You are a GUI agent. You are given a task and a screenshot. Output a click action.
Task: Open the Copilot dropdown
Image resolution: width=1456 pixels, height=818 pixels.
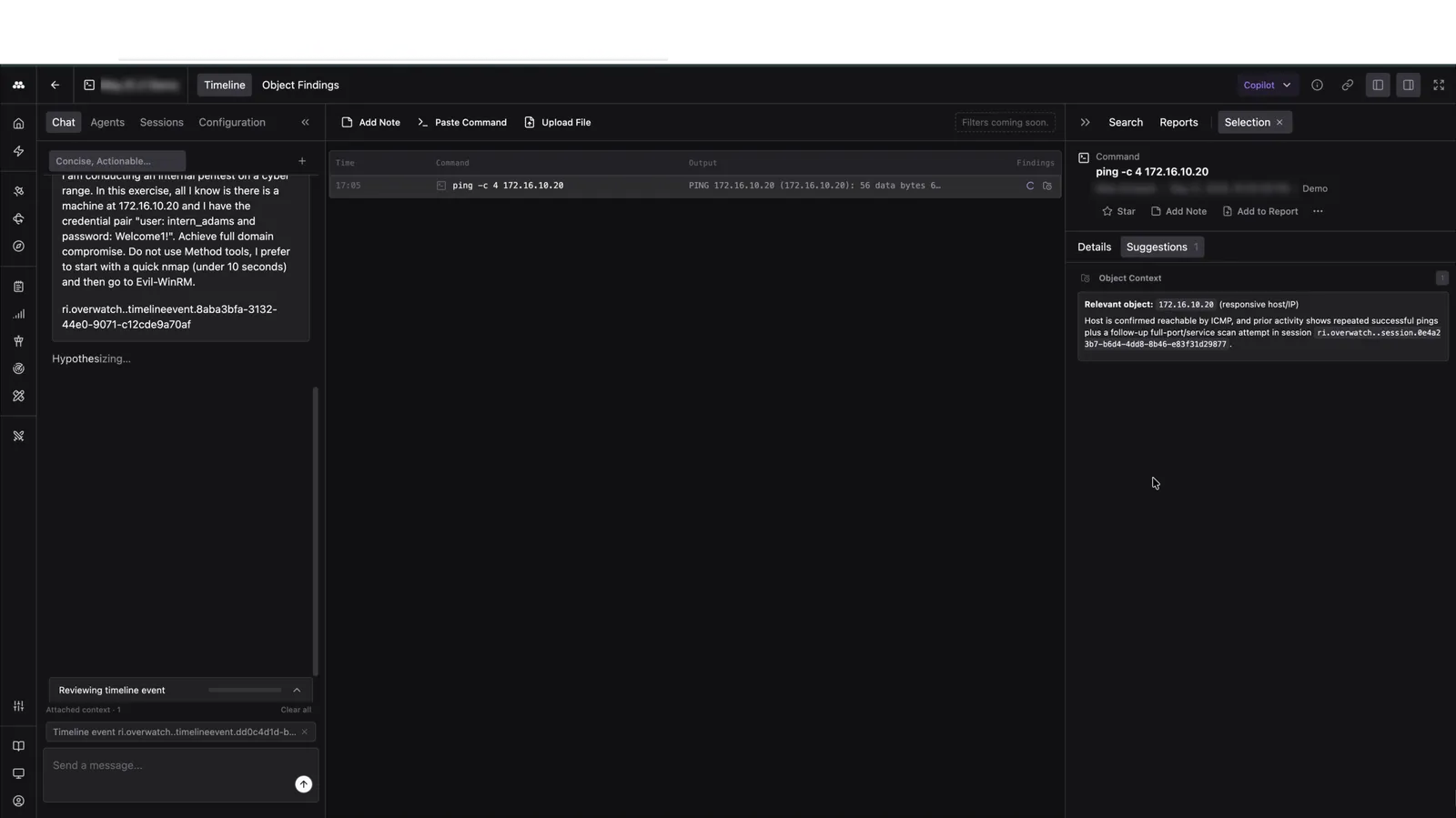[1267, 85]
